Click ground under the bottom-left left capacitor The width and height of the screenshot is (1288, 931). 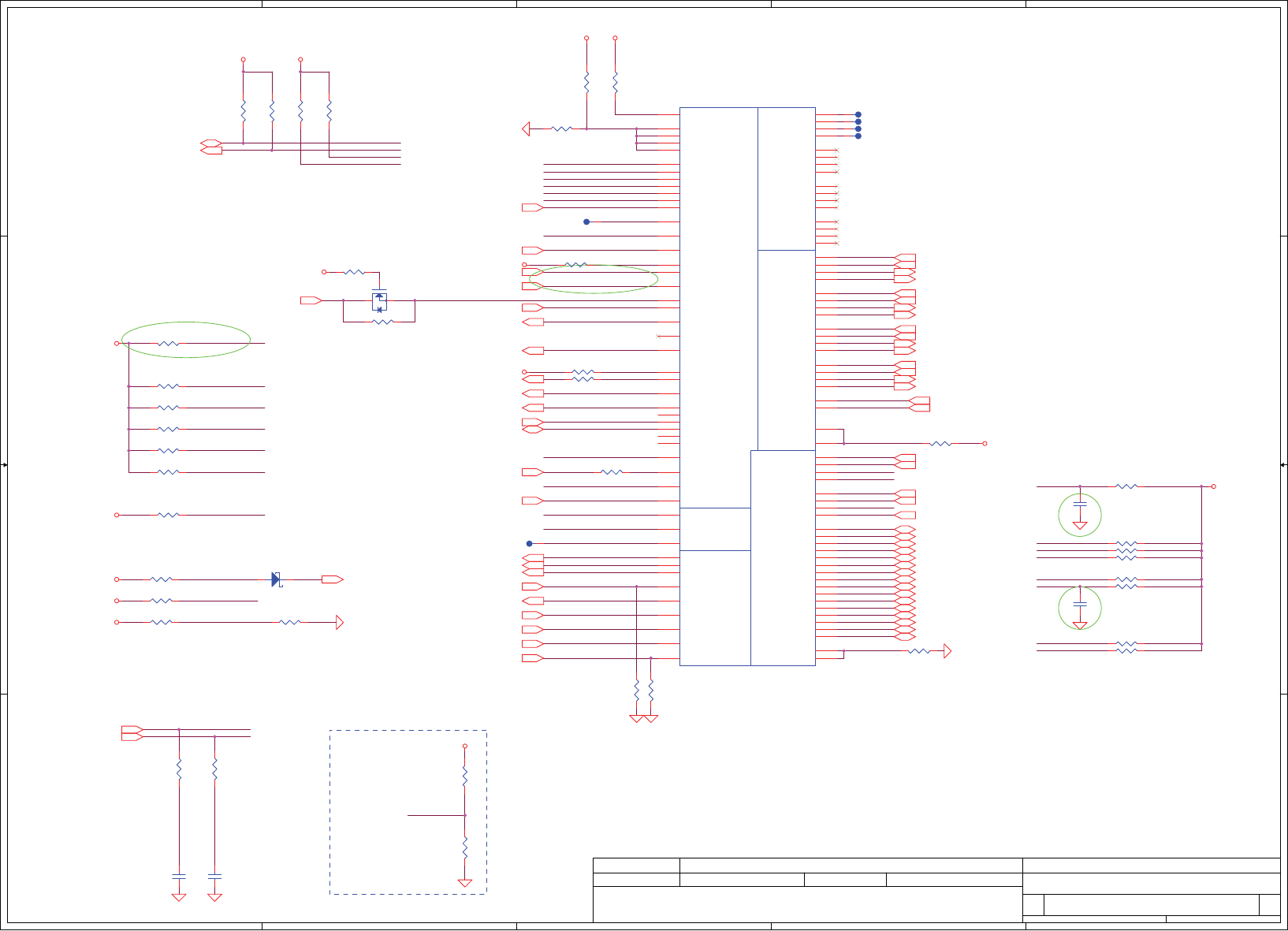point(179,897)
